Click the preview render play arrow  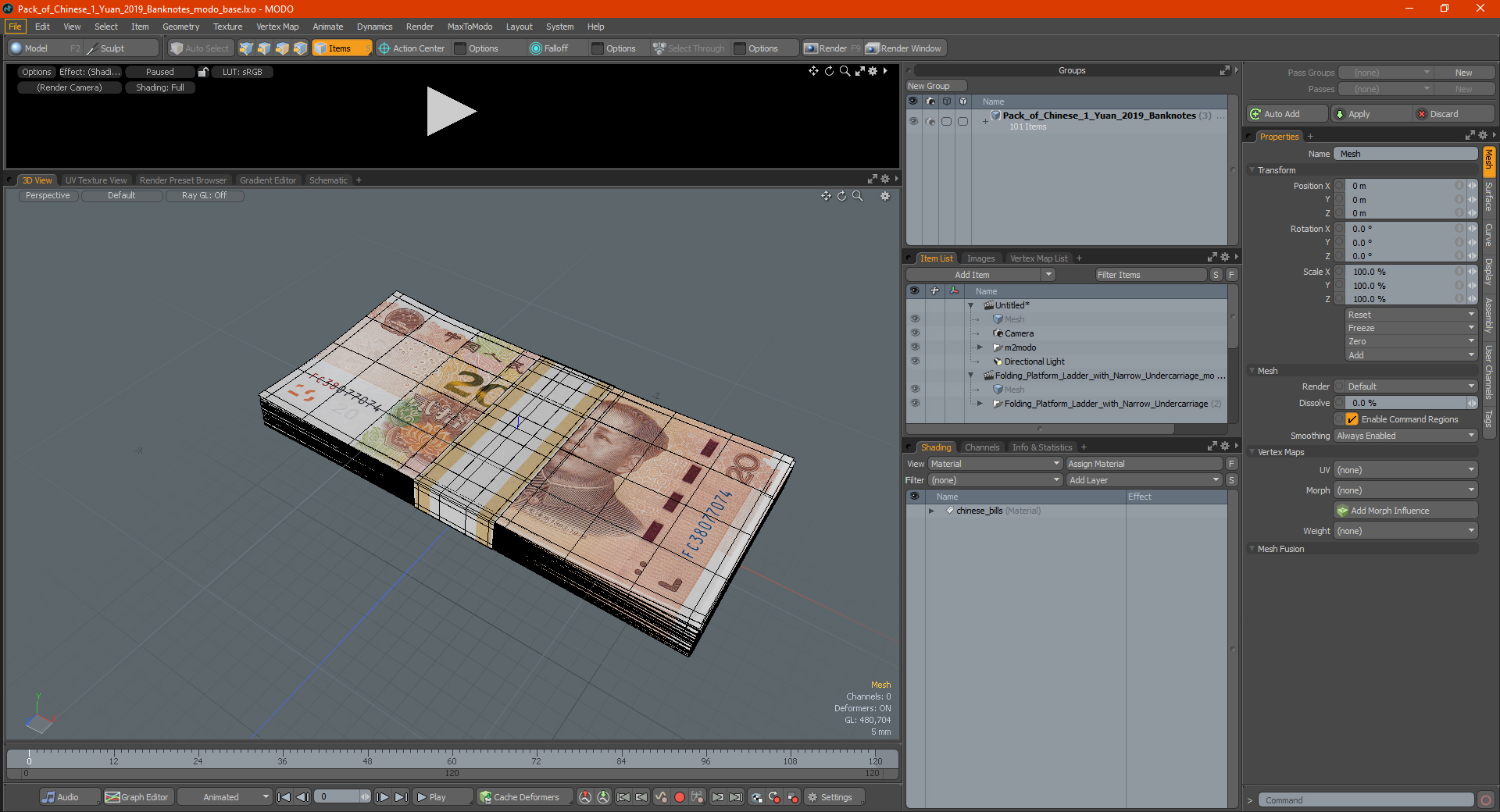click(451, 112)
